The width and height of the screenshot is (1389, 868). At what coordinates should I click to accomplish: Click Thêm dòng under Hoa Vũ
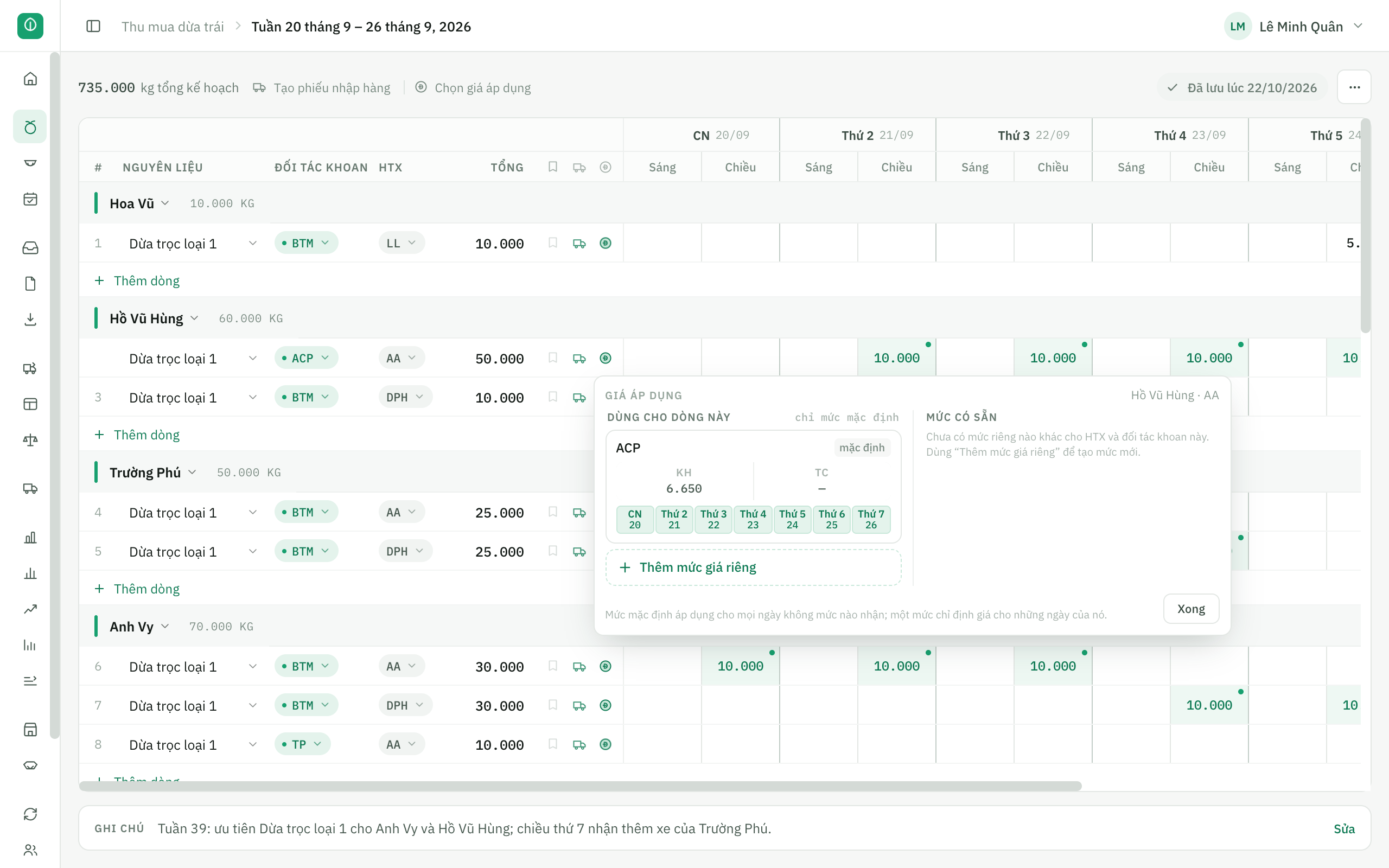(x=137, y=280)
